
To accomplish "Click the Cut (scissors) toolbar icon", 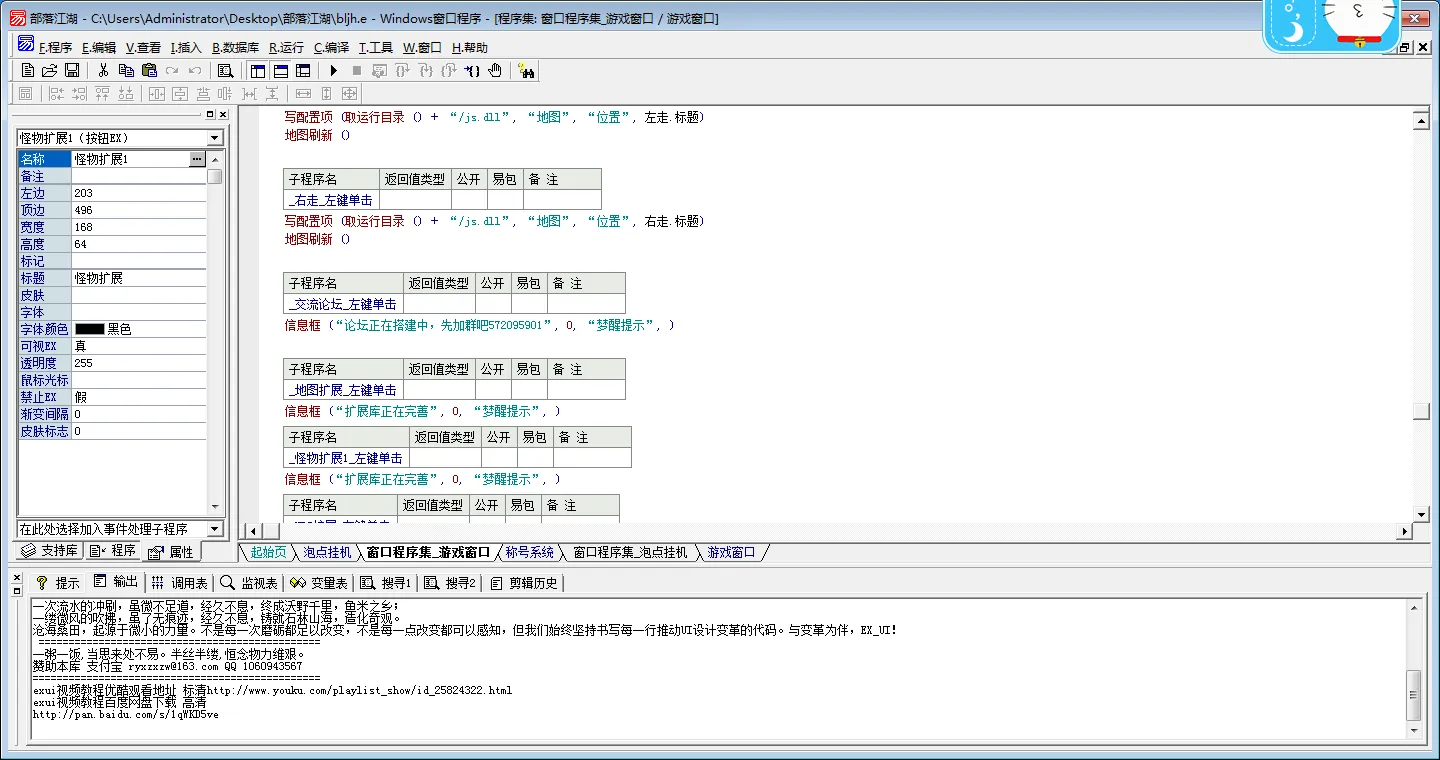I will (103, 71).
